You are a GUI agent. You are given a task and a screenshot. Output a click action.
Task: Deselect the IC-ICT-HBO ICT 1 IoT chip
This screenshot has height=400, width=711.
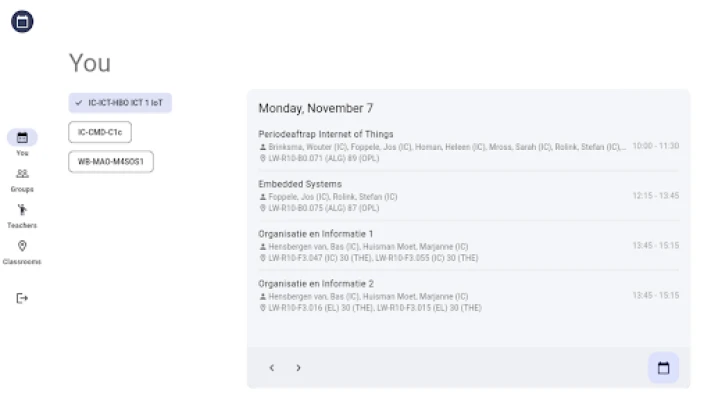point(120,102)
